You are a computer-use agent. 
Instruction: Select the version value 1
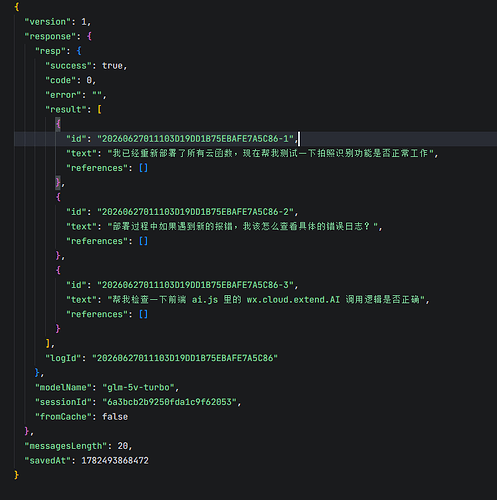point(84,22)
